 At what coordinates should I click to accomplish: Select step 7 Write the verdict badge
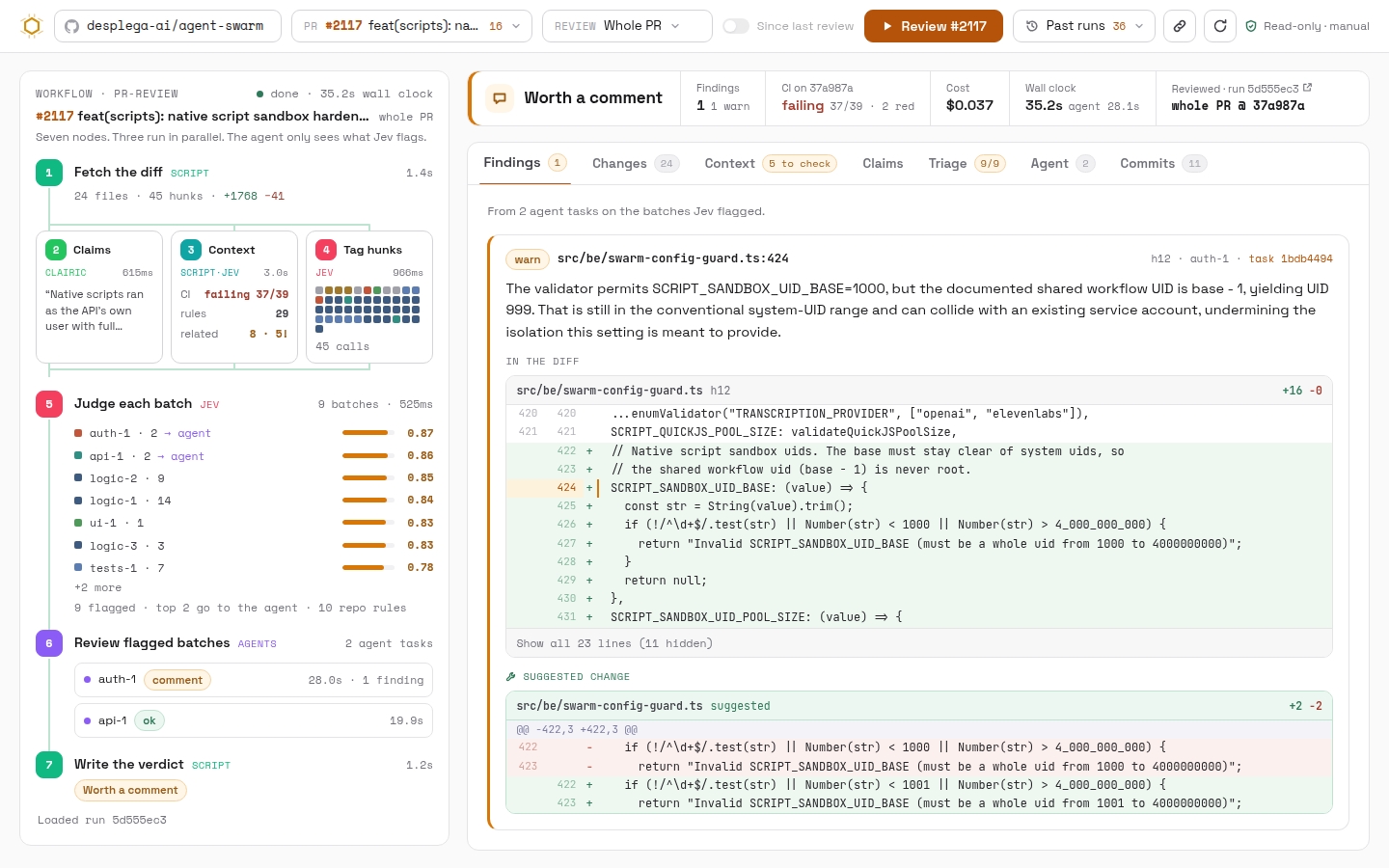pos(49,765)
